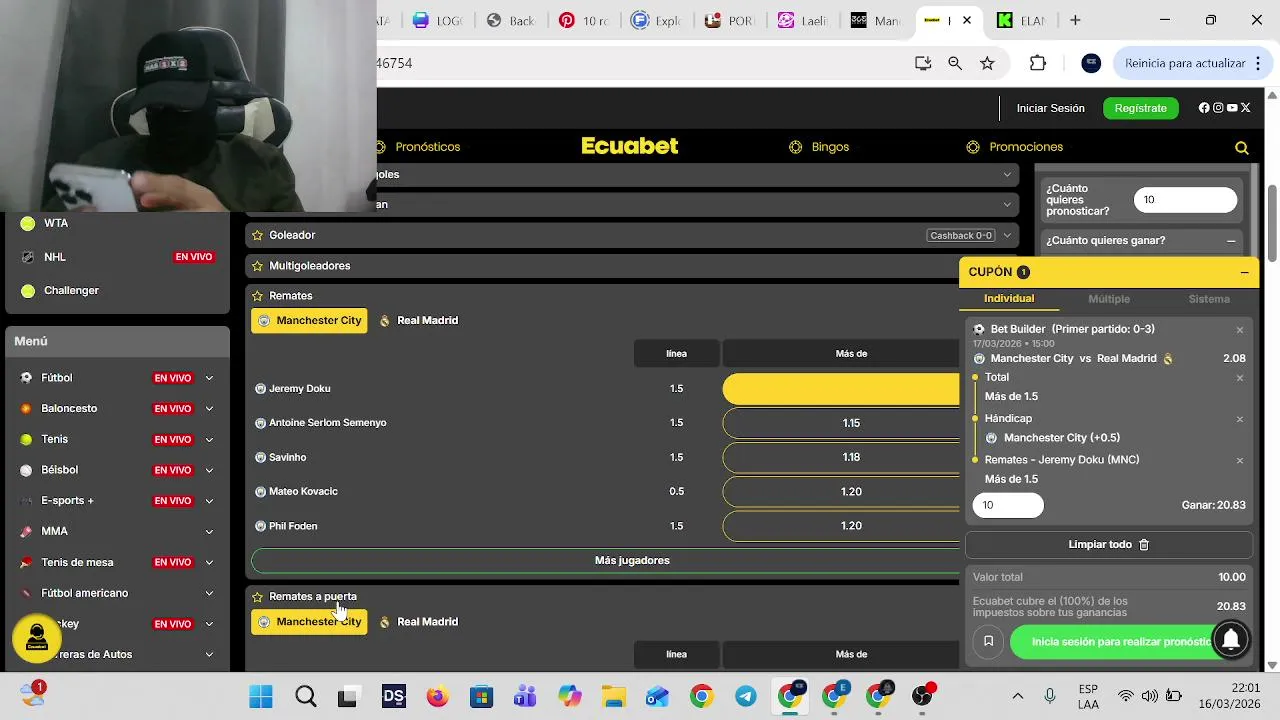Switch to the Múltiple coupon tab
1280x720 pixels.
click(x=1109, y=299)
